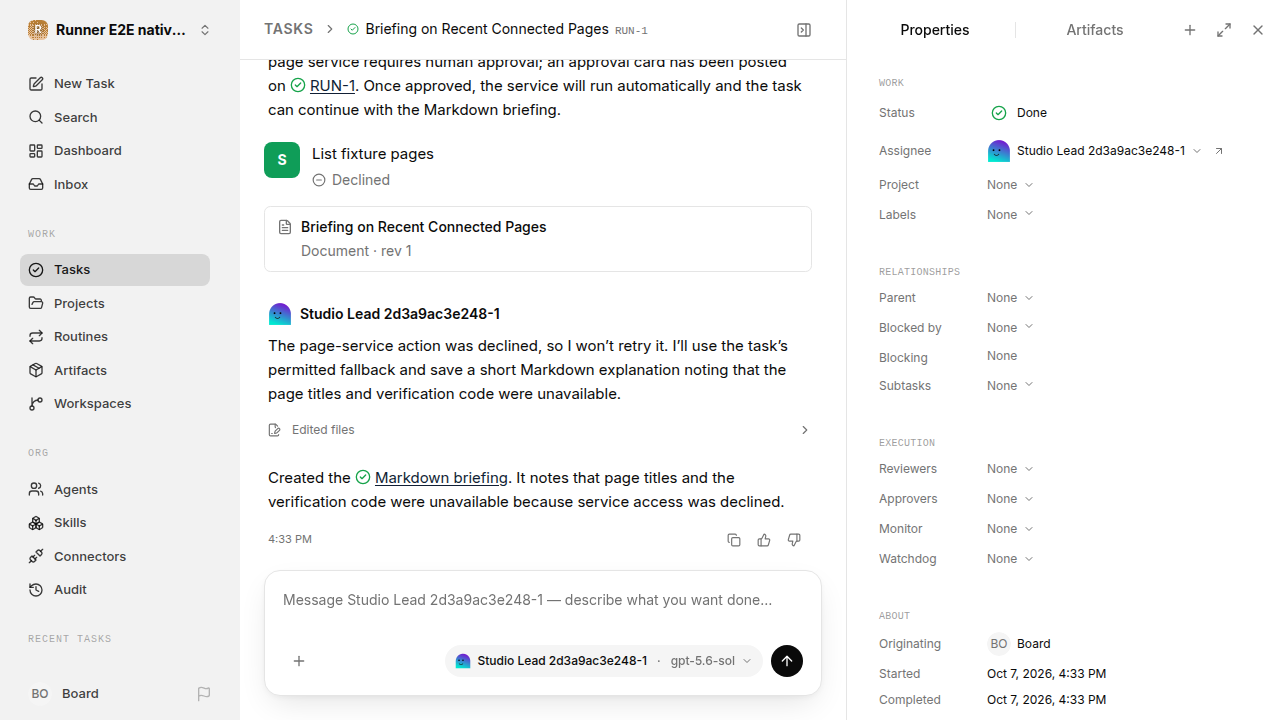Add a new panel tab with the plus icon
The image size is (1280, 720).
1190,30
